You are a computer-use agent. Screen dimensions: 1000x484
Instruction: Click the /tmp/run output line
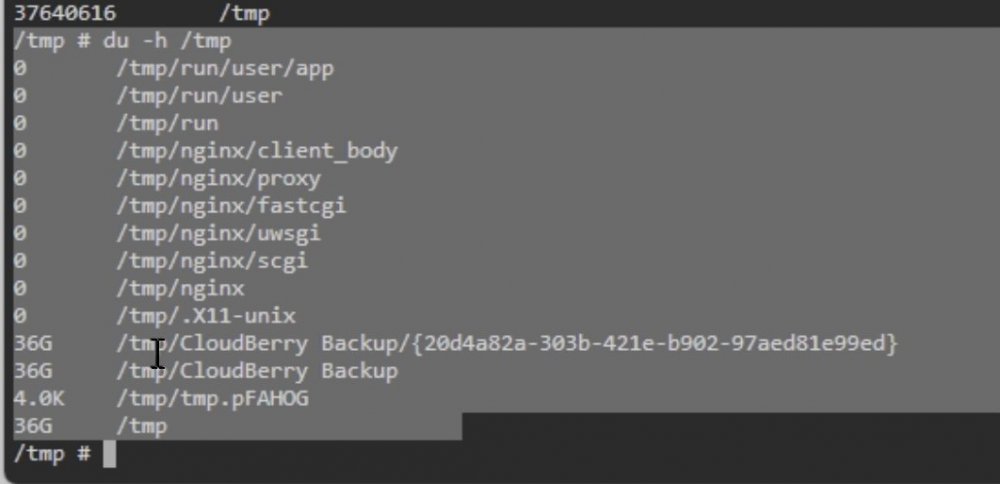[x=116, y=124]
